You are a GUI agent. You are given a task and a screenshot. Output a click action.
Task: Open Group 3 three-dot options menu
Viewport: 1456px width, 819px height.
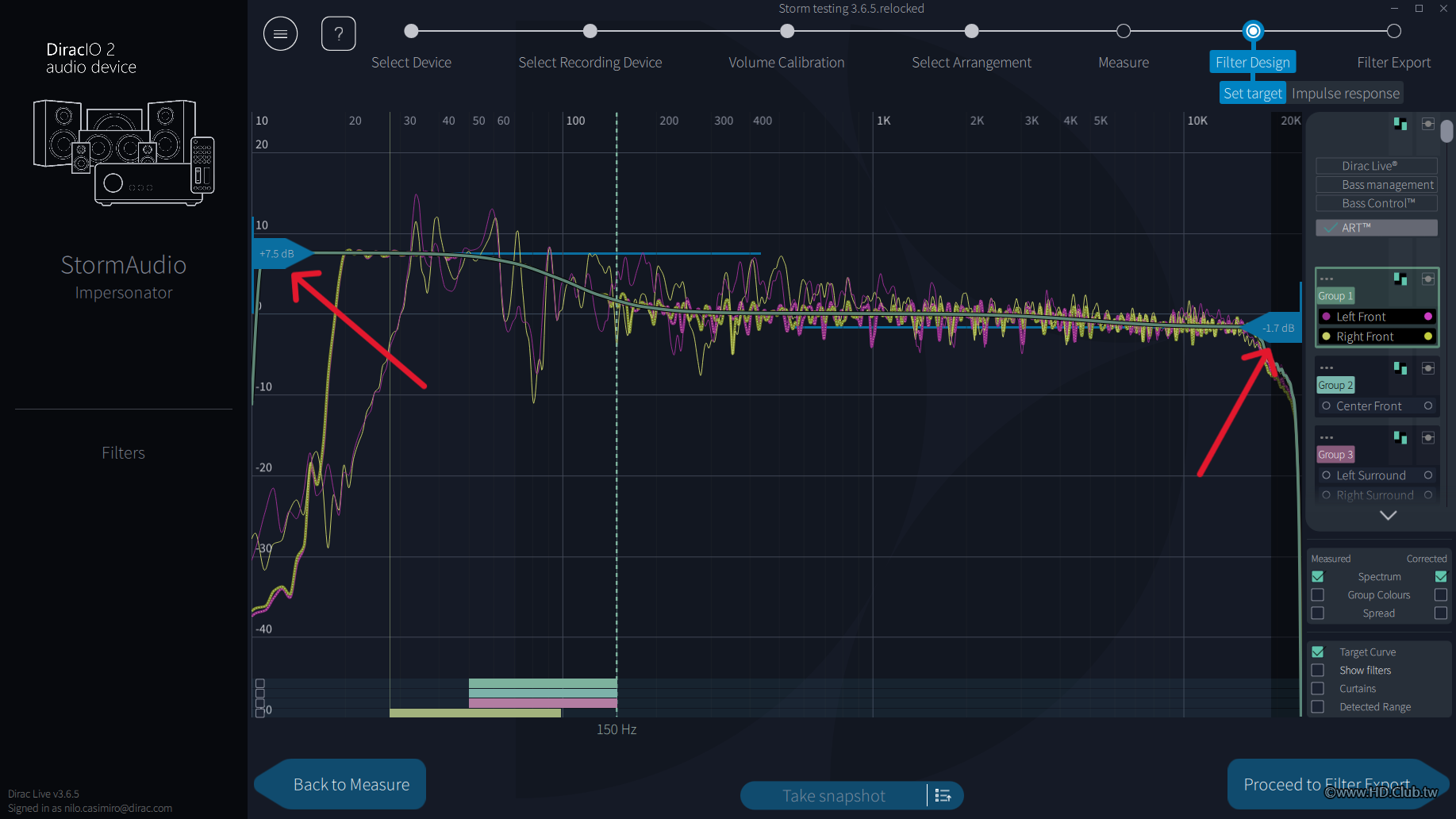(x=1327, y=437)
